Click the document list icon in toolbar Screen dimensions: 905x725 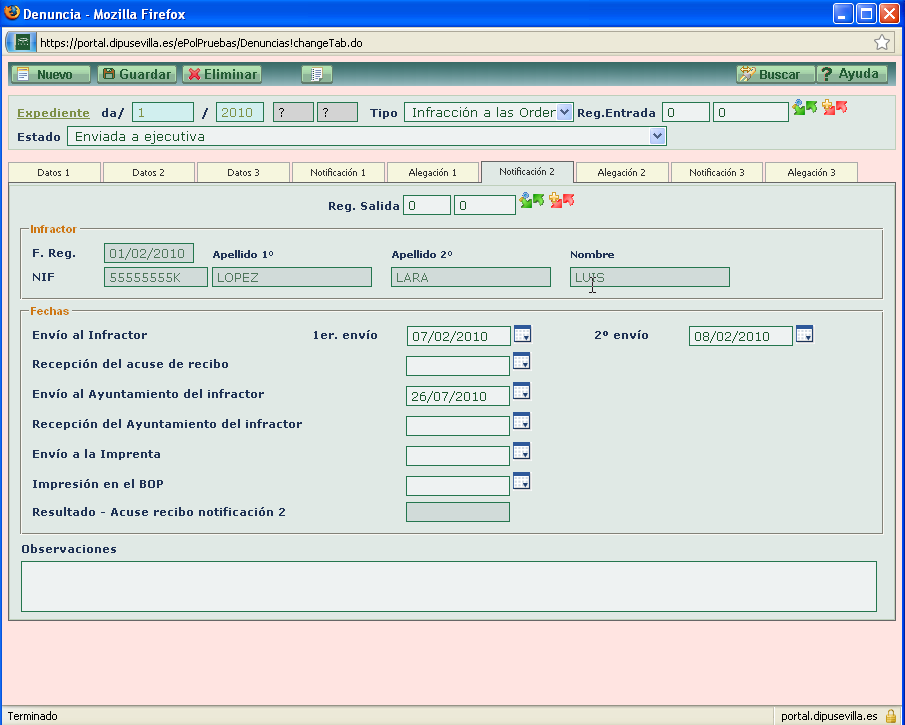[316, 75]
